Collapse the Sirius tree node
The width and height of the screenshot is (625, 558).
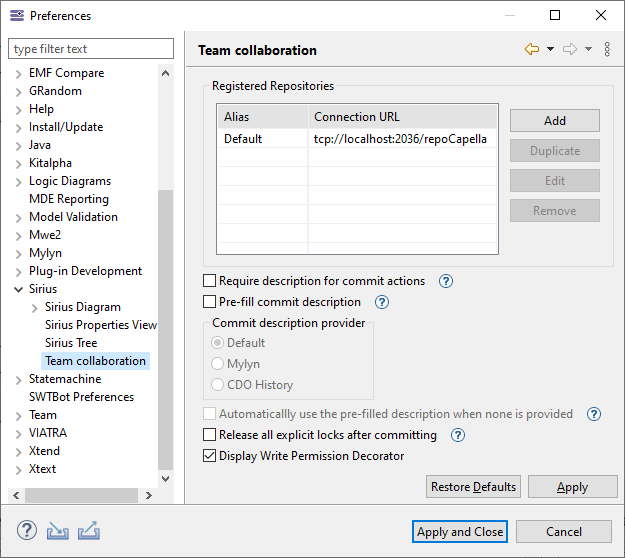tap(19, 289)
